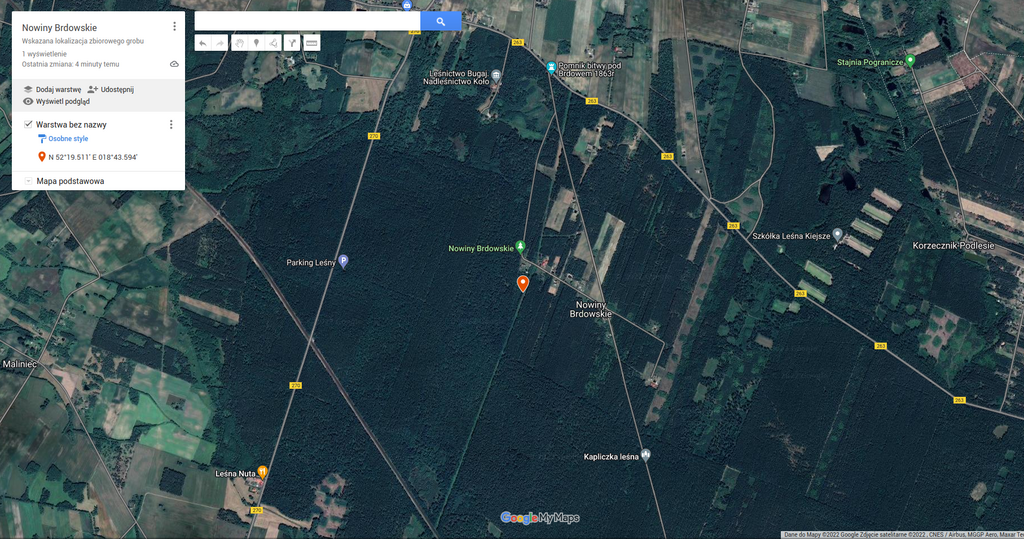
Task: Click the Redo arrow in the map toolbar
Action: (220, 43)
